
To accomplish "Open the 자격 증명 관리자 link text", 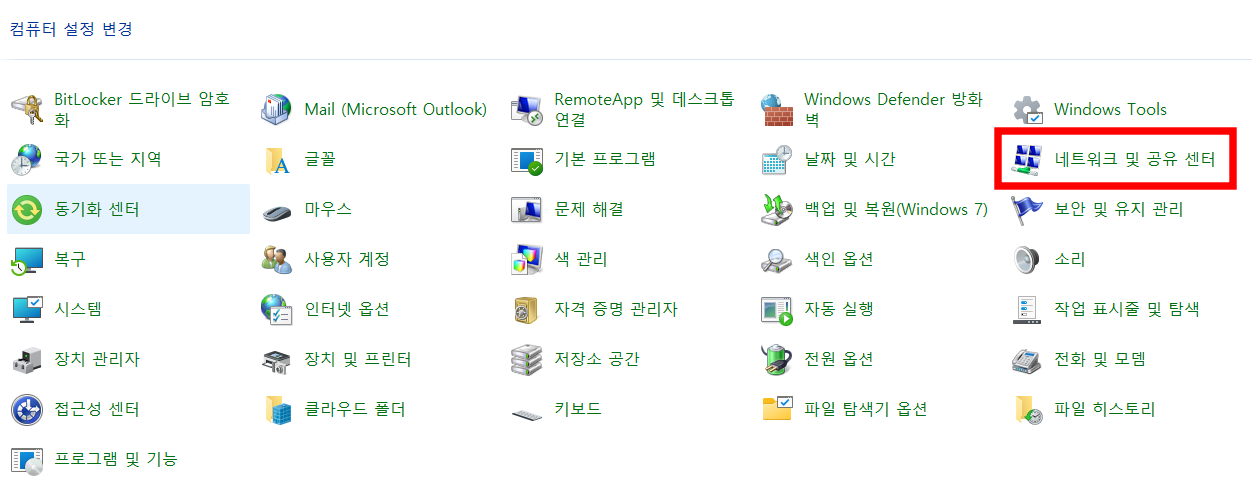I will pos(616,309).
